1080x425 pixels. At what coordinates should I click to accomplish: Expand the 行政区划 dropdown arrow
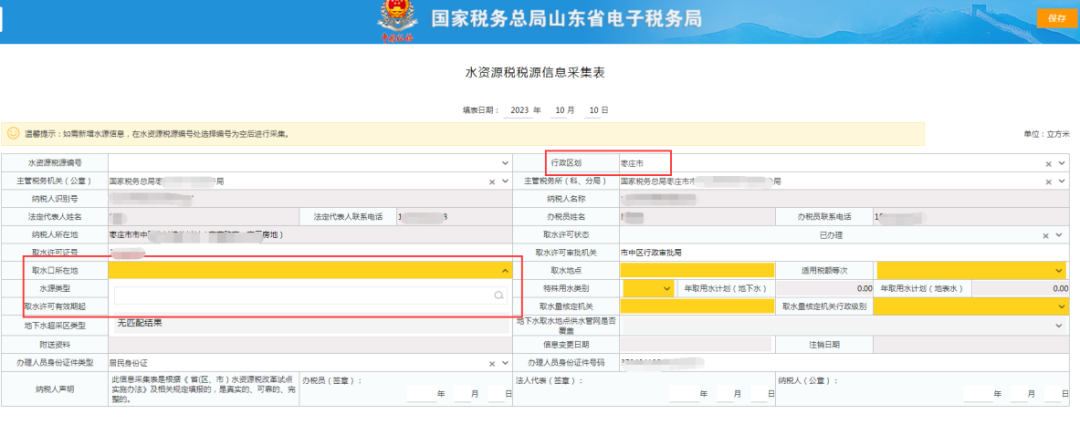[x=1061, y=164]
